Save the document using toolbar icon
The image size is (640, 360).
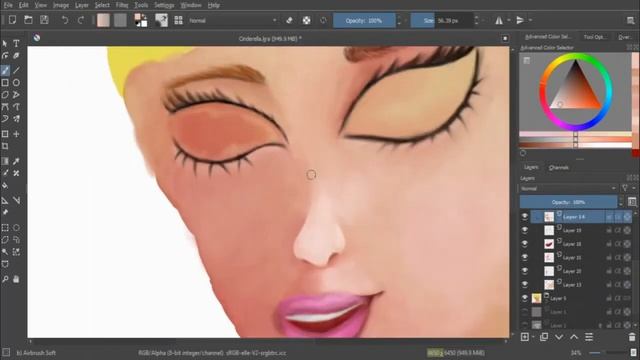44,20
